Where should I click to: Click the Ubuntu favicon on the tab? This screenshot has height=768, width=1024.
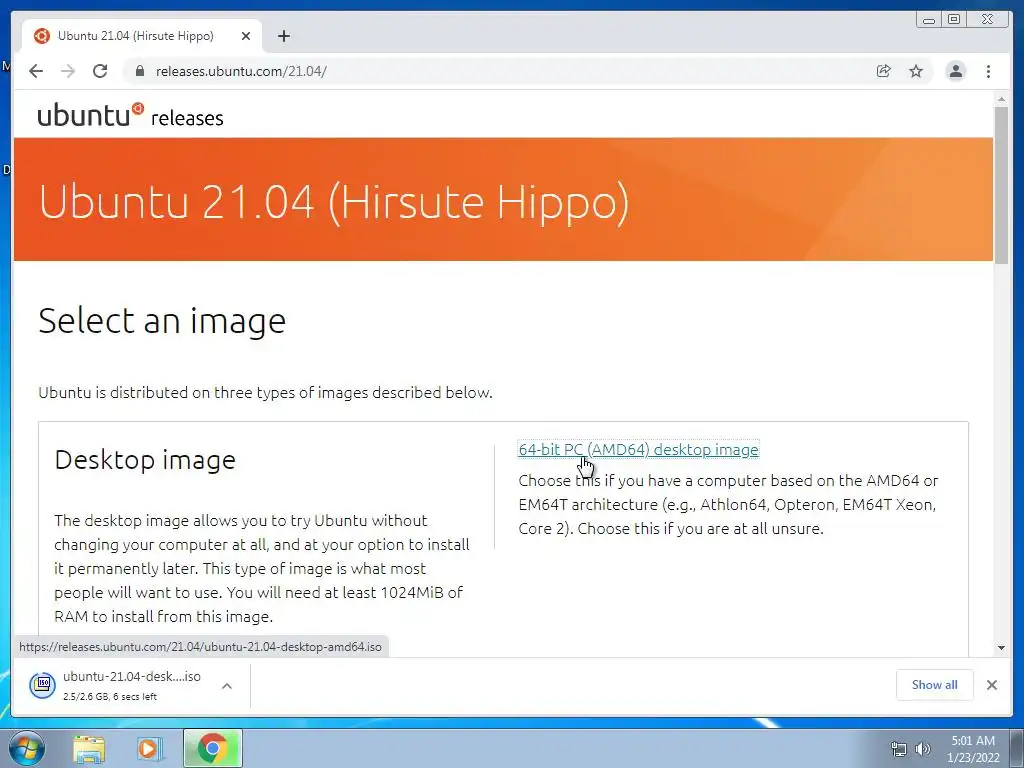click(42, 36)
